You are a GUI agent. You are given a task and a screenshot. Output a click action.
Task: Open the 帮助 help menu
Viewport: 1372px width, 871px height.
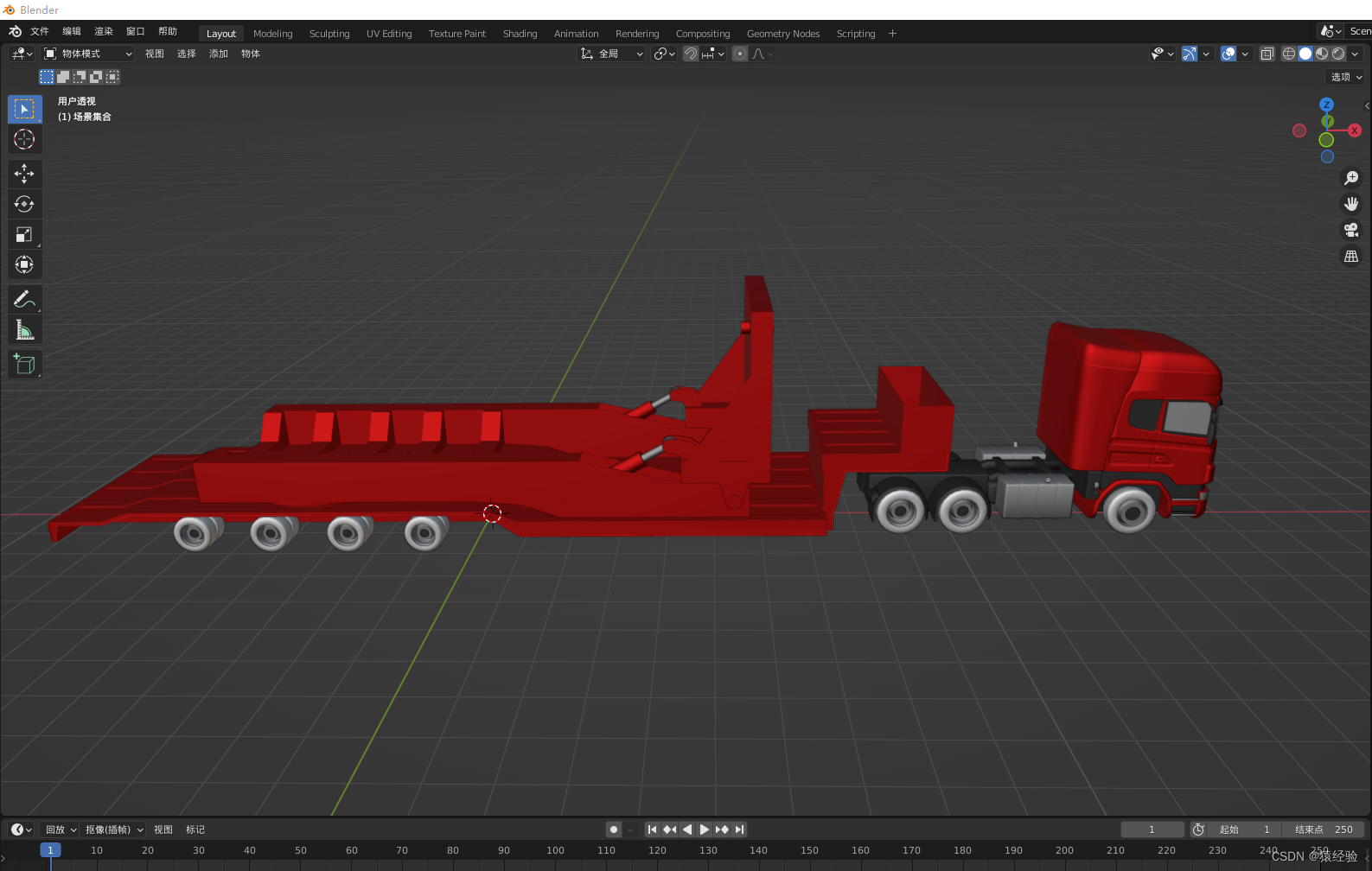tap(168, 32)
